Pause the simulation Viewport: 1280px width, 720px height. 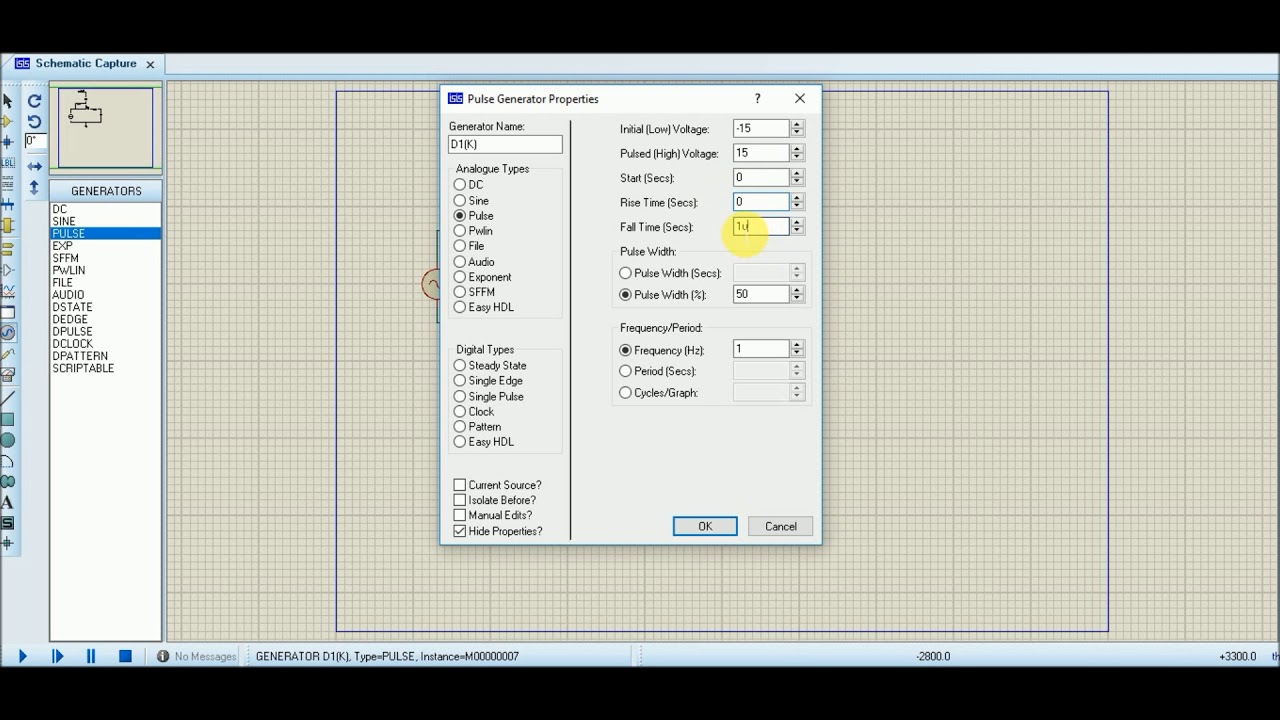[91, 656]
